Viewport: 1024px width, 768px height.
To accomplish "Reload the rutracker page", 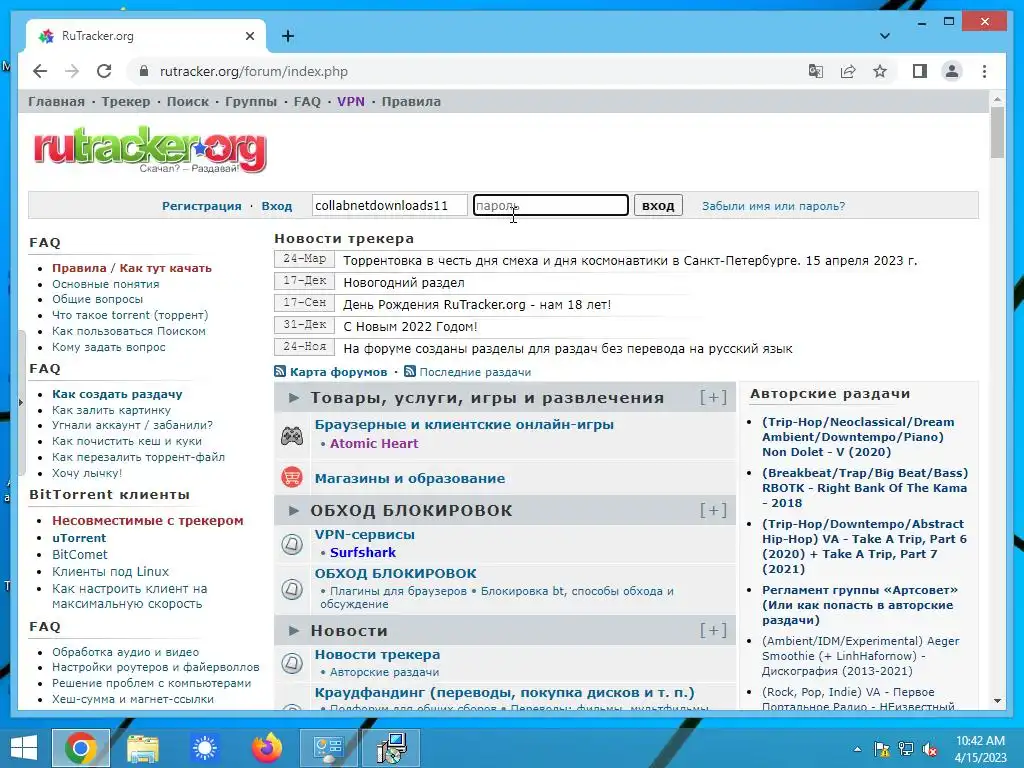I will [x=104, y=71].
